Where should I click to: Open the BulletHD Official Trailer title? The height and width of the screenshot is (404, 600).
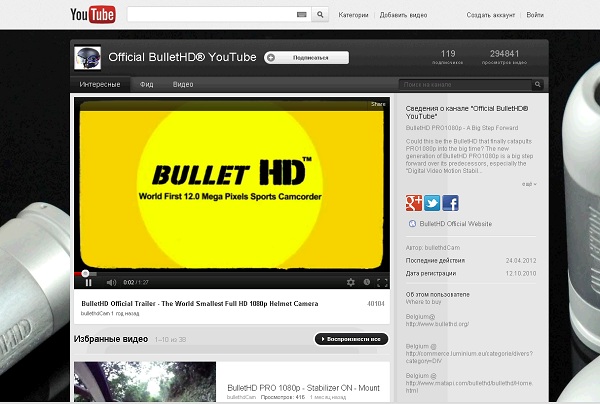[200, 303]
